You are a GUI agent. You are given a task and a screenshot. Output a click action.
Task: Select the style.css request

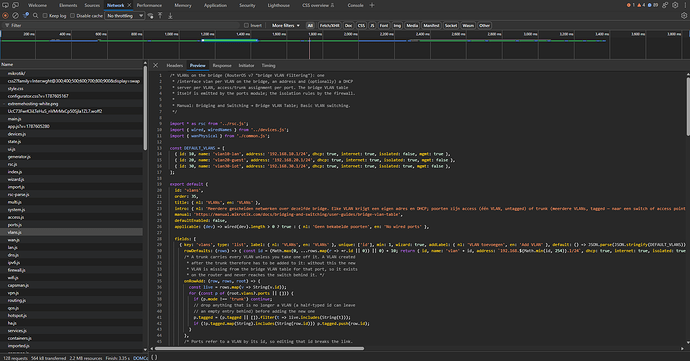pyautogui.click(x=71, y=88)
